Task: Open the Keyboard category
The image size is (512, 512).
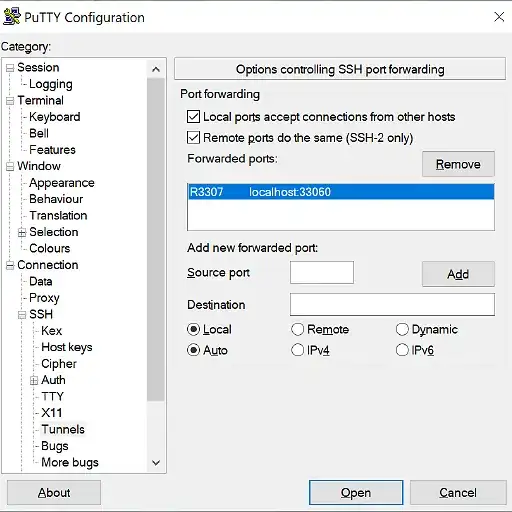Action: (55, 117)
